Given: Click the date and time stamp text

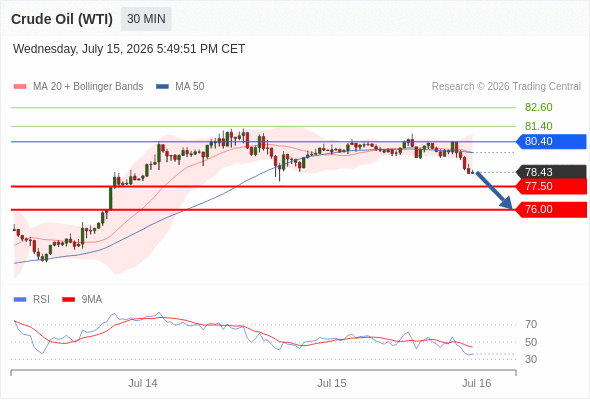Looking at the screenshot, I should click(x=129, y=49).
